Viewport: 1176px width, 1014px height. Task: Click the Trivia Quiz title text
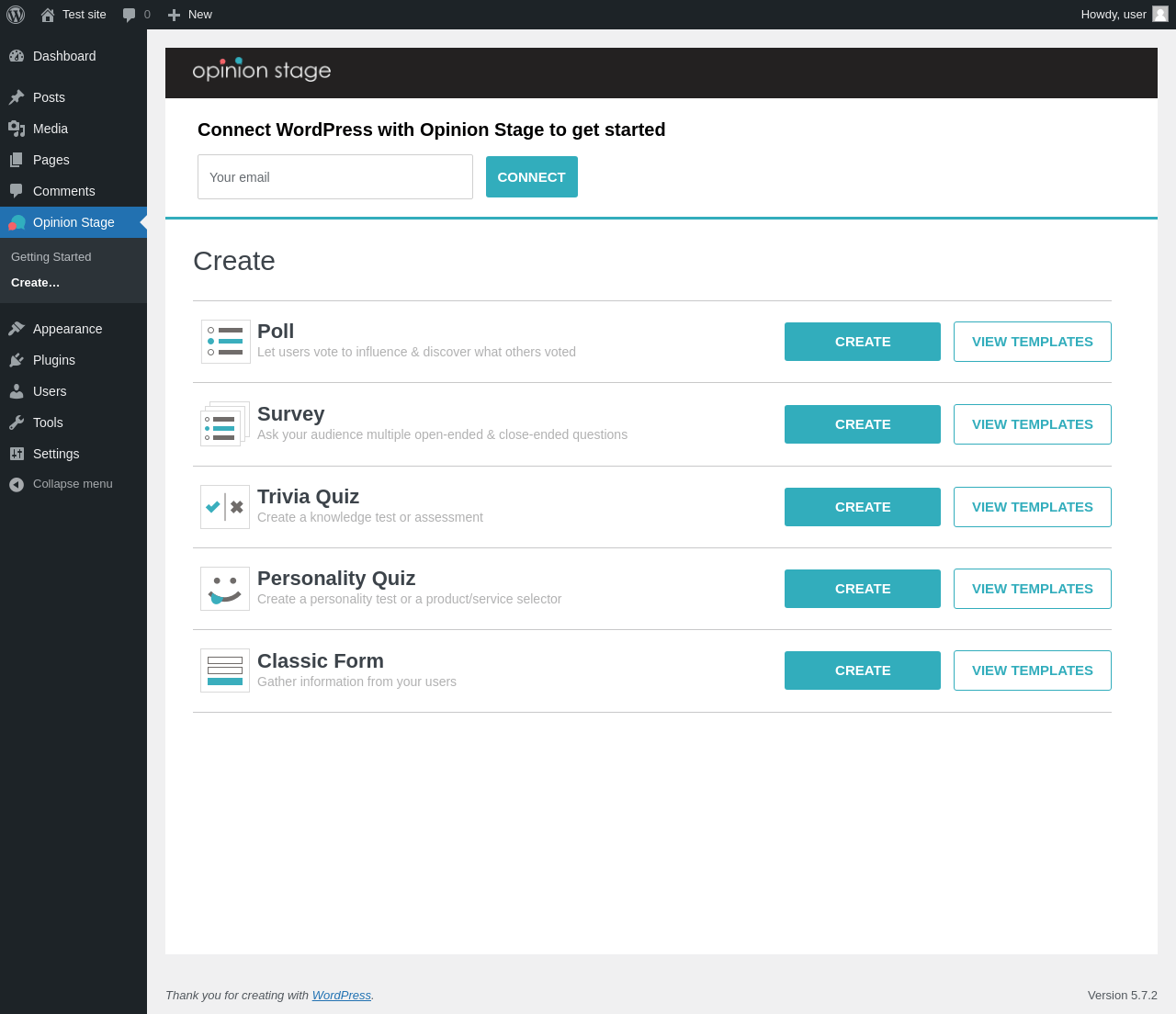pyautogui.click(x=309, y=497)
